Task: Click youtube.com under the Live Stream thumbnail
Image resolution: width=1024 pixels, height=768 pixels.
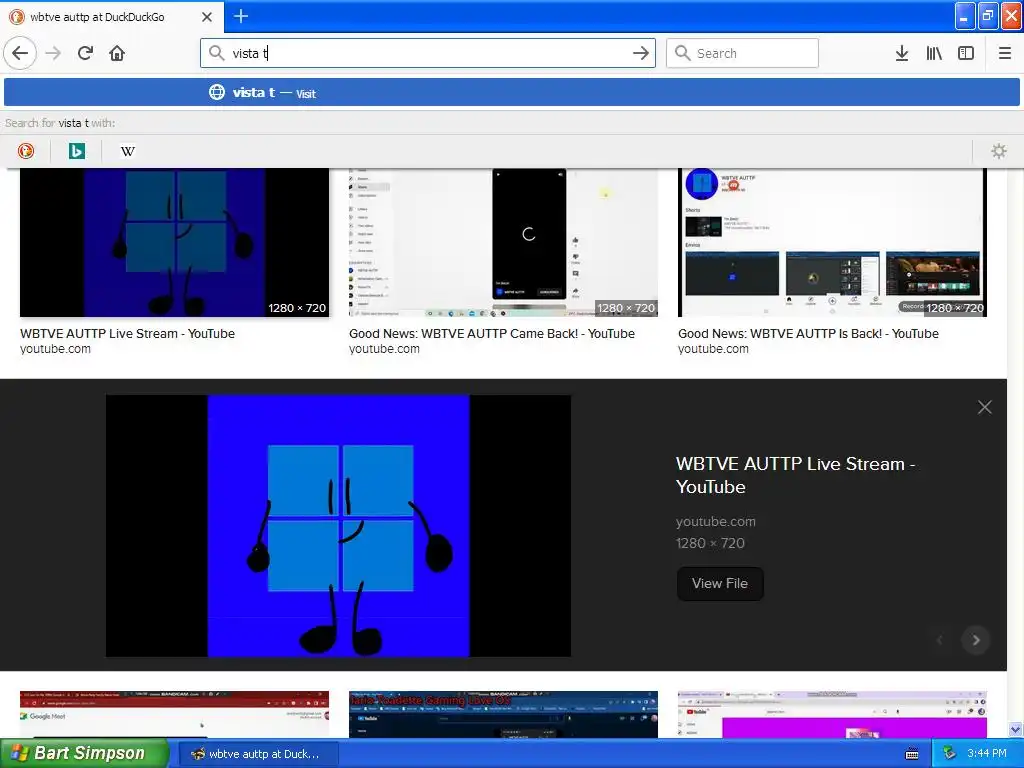Action: pyautogui.click(x=56, y=349)
